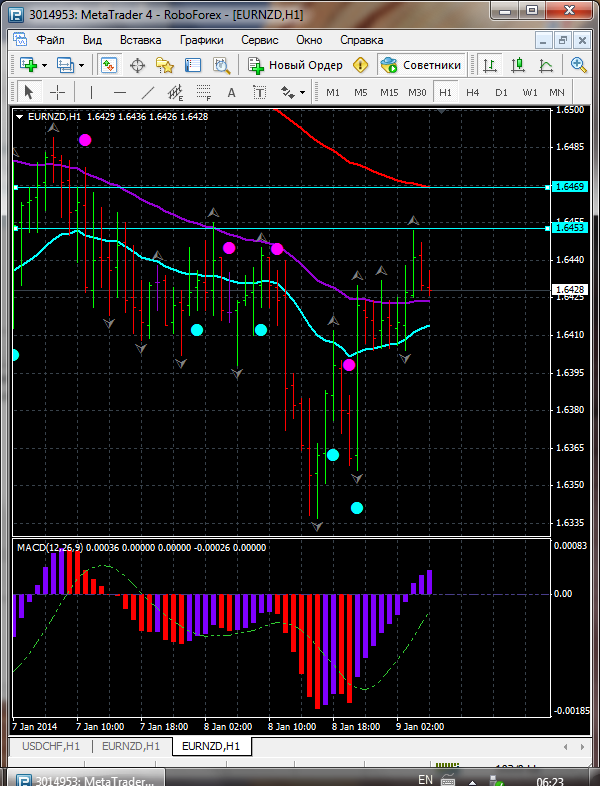Click the Новый Ордер button

point(295,65)
